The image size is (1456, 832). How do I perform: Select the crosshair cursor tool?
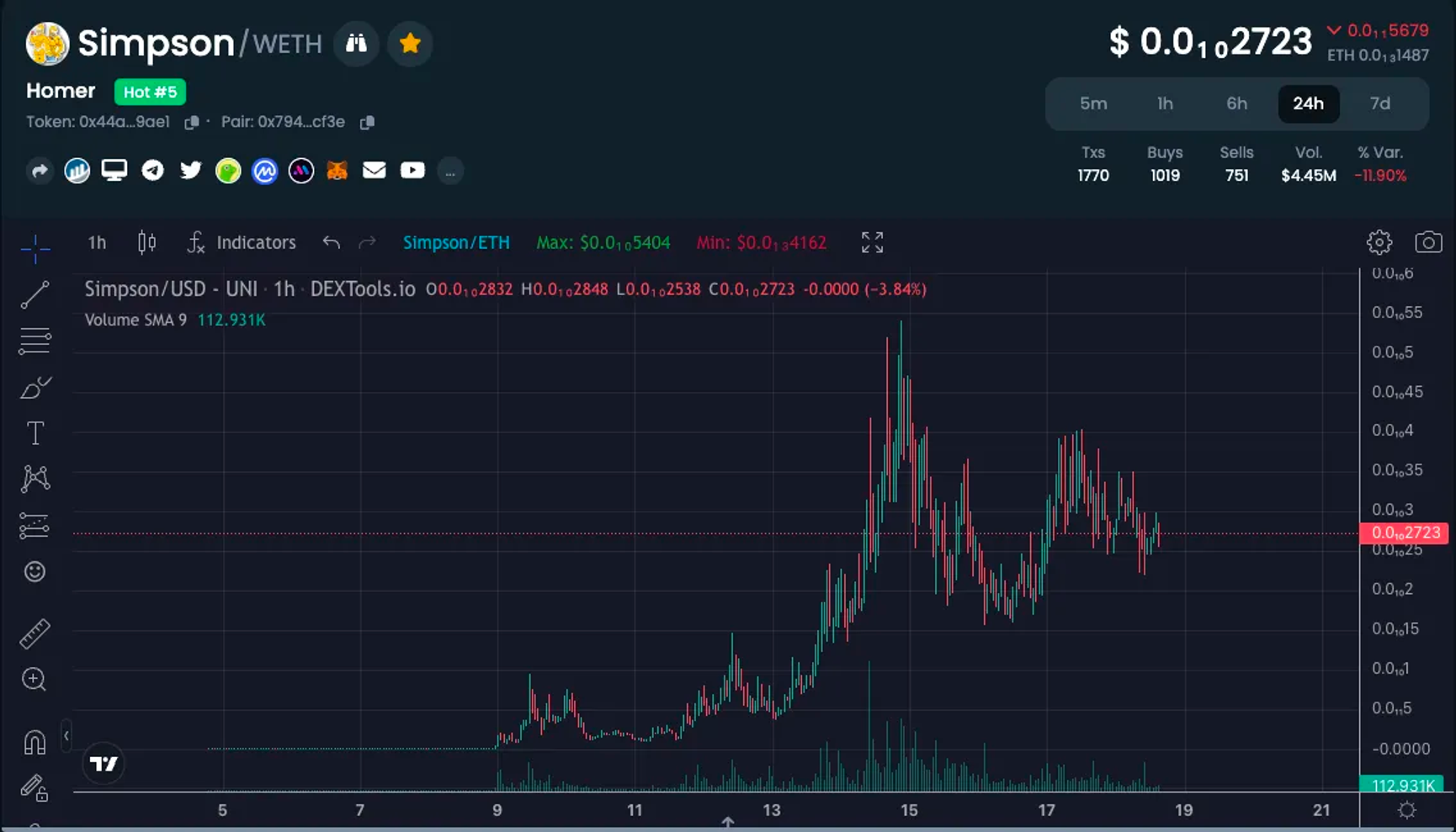click(x=35, y=248)
